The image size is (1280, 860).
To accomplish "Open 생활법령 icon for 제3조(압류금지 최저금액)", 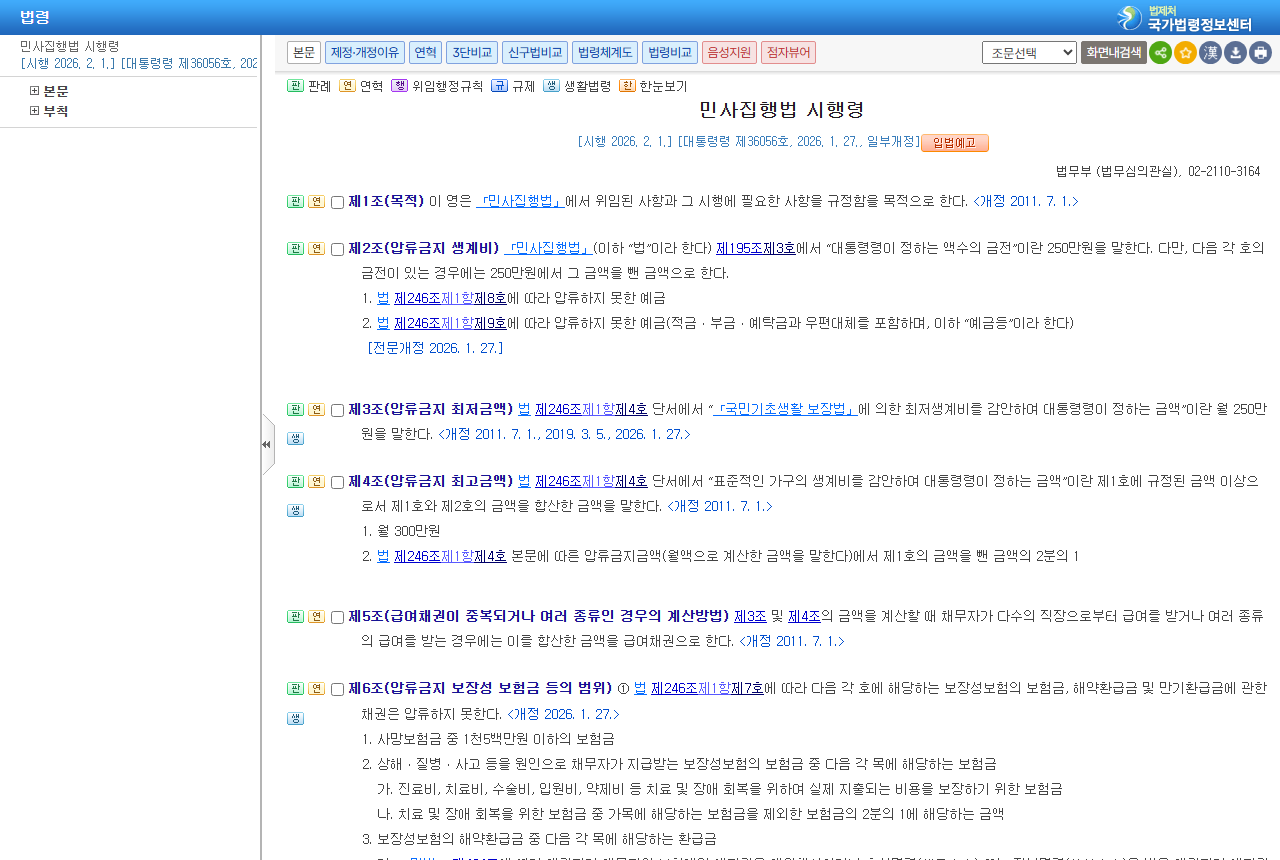I will point(295,438).
